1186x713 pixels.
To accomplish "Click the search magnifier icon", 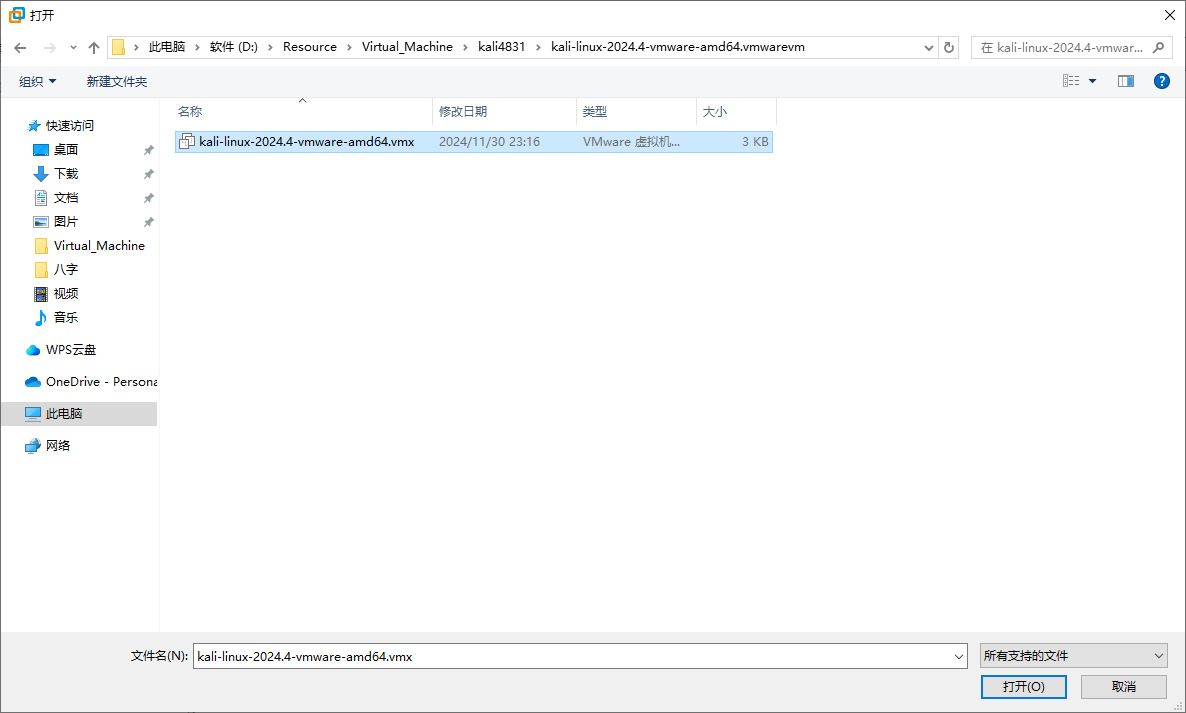I will pyautogui.click(x=1158, y=47).
